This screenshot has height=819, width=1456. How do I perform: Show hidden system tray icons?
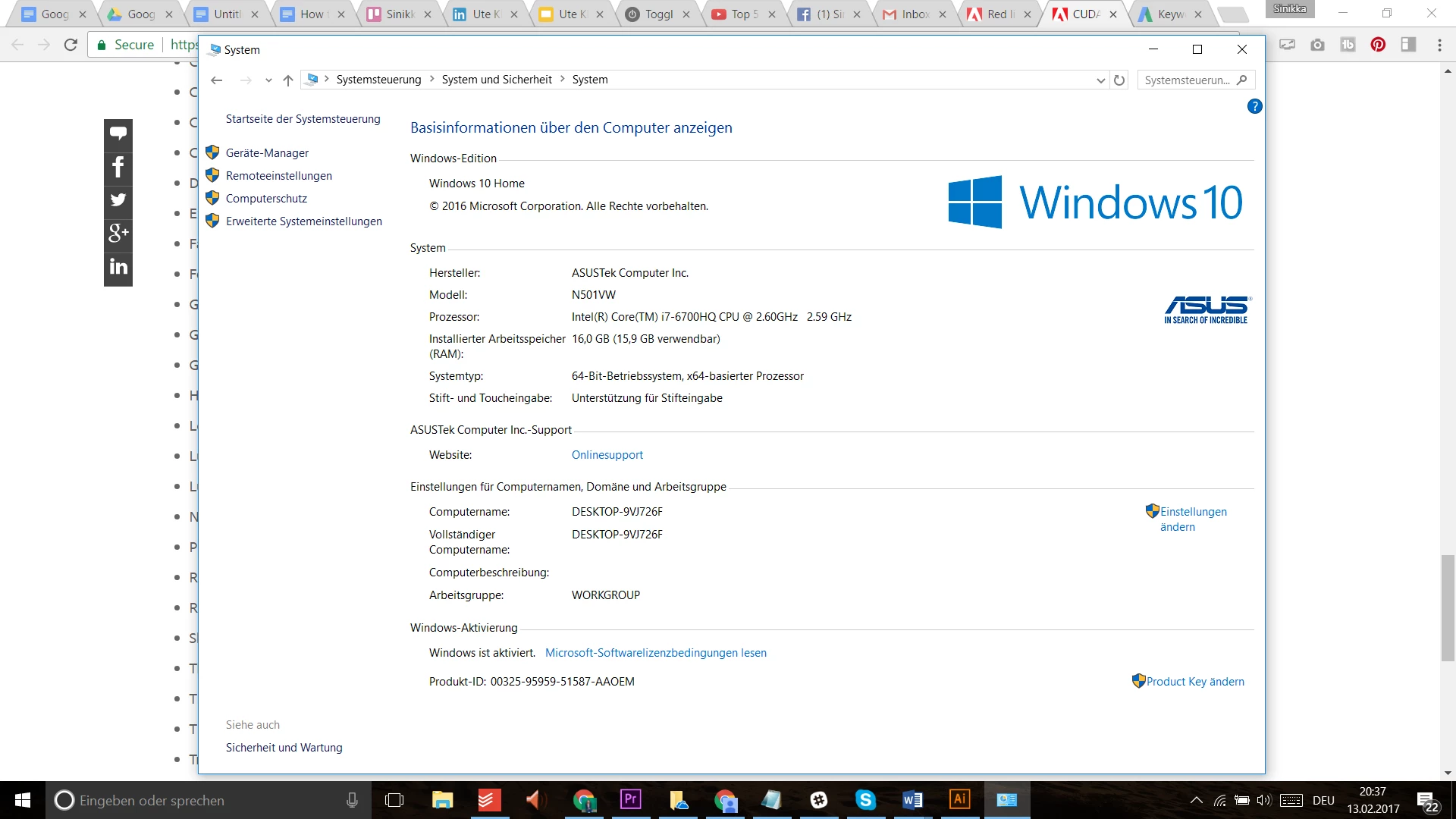(1196, 800)
